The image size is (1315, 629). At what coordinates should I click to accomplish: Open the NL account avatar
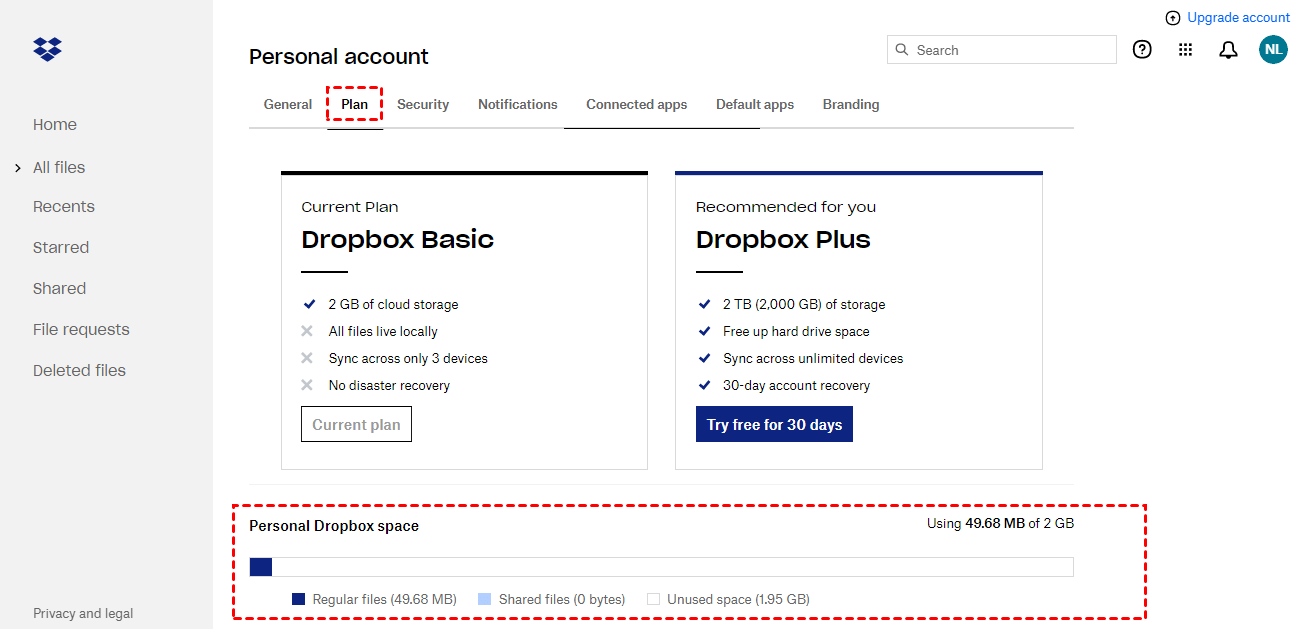point(1273,49)
